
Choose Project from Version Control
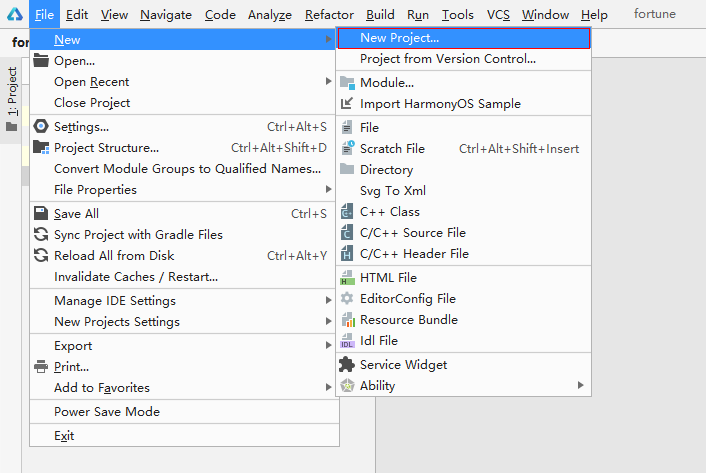click(x=447, y=59)
